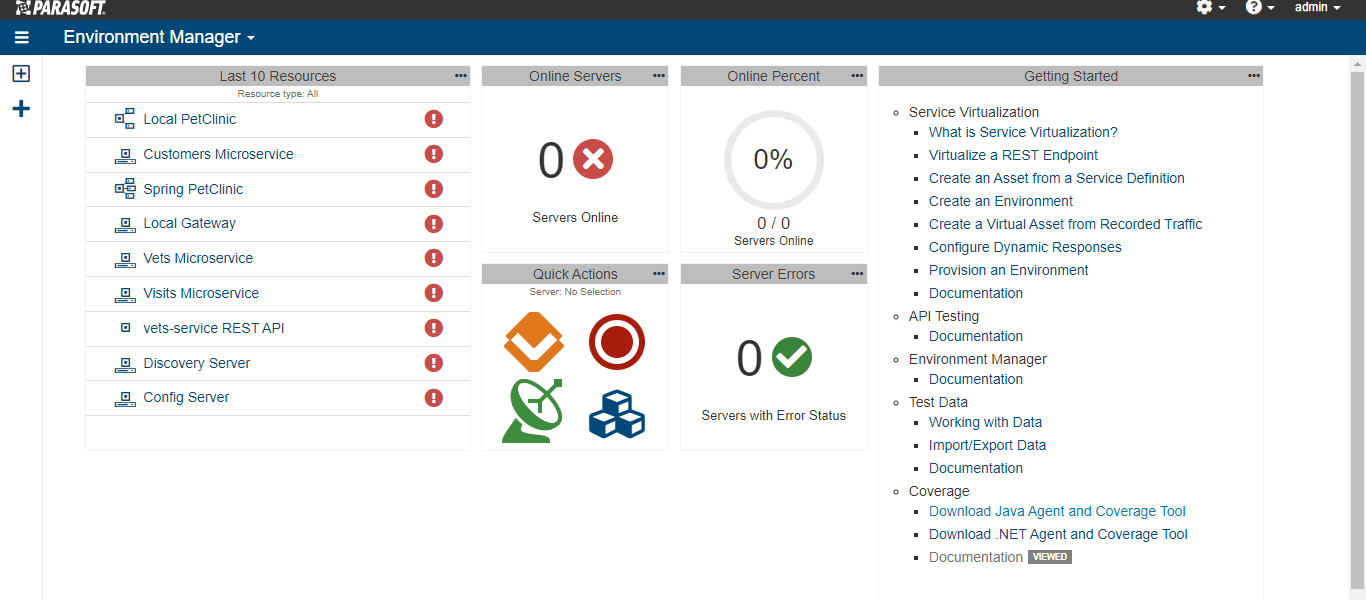1366x600 pixels.
Task: Open Virtualize a REST Endpoint link
Action: click(x=1013, y=155)
